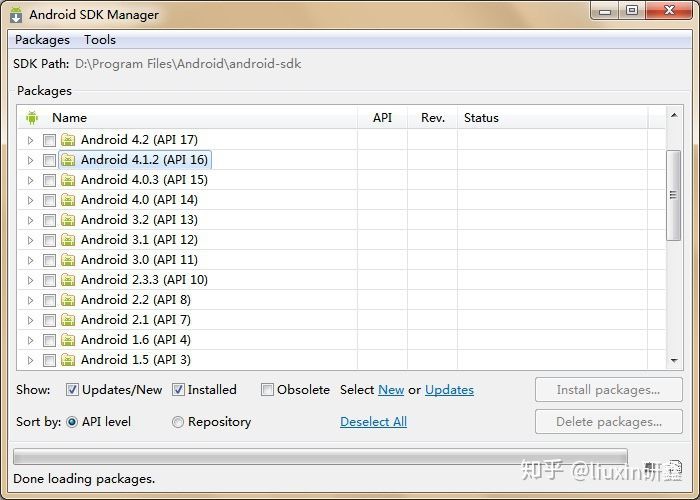Click the green Android robot header icon
700x500 pixels.
(x=32, y=118)
